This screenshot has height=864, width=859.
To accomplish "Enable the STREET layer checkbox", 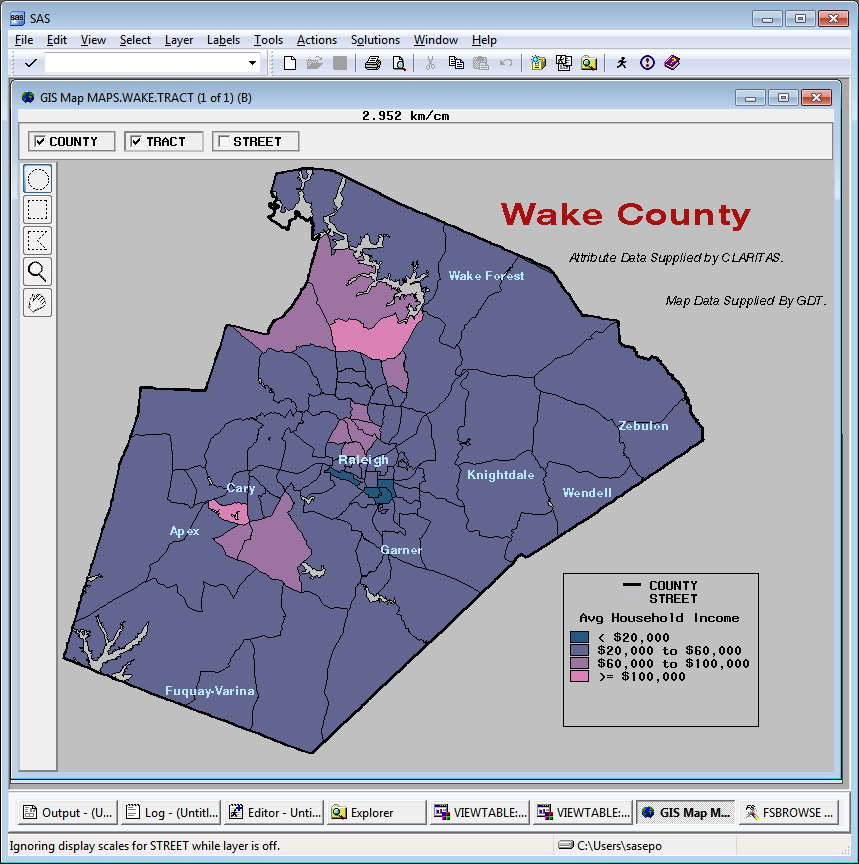I will pos(222,141).
